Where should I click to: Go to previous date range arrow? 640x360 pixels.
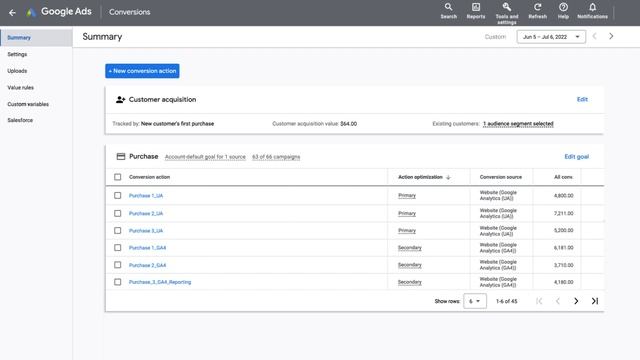(595, 36)
